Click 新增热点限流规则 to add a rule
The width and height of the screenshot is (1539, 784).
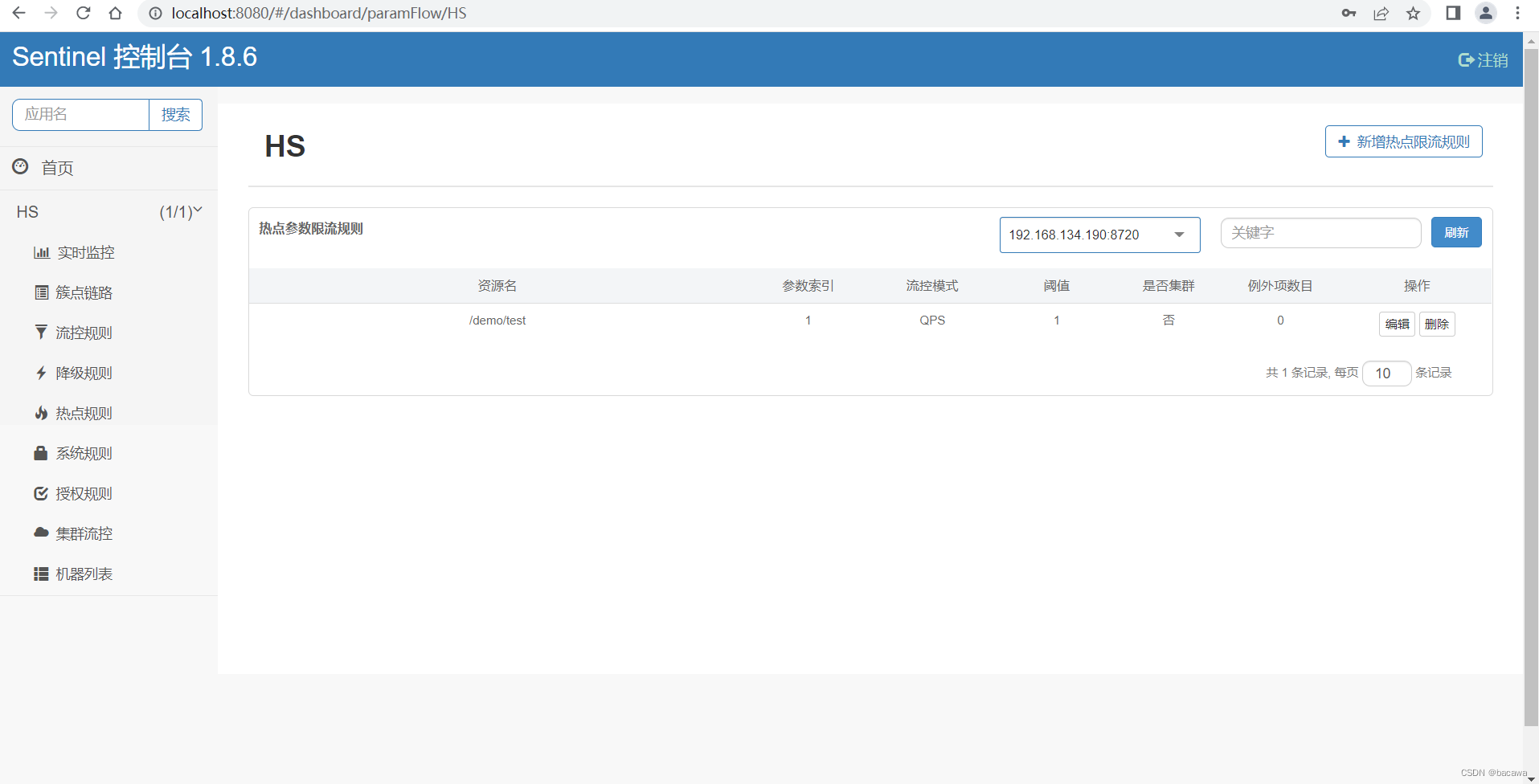tap(1403, 141)
